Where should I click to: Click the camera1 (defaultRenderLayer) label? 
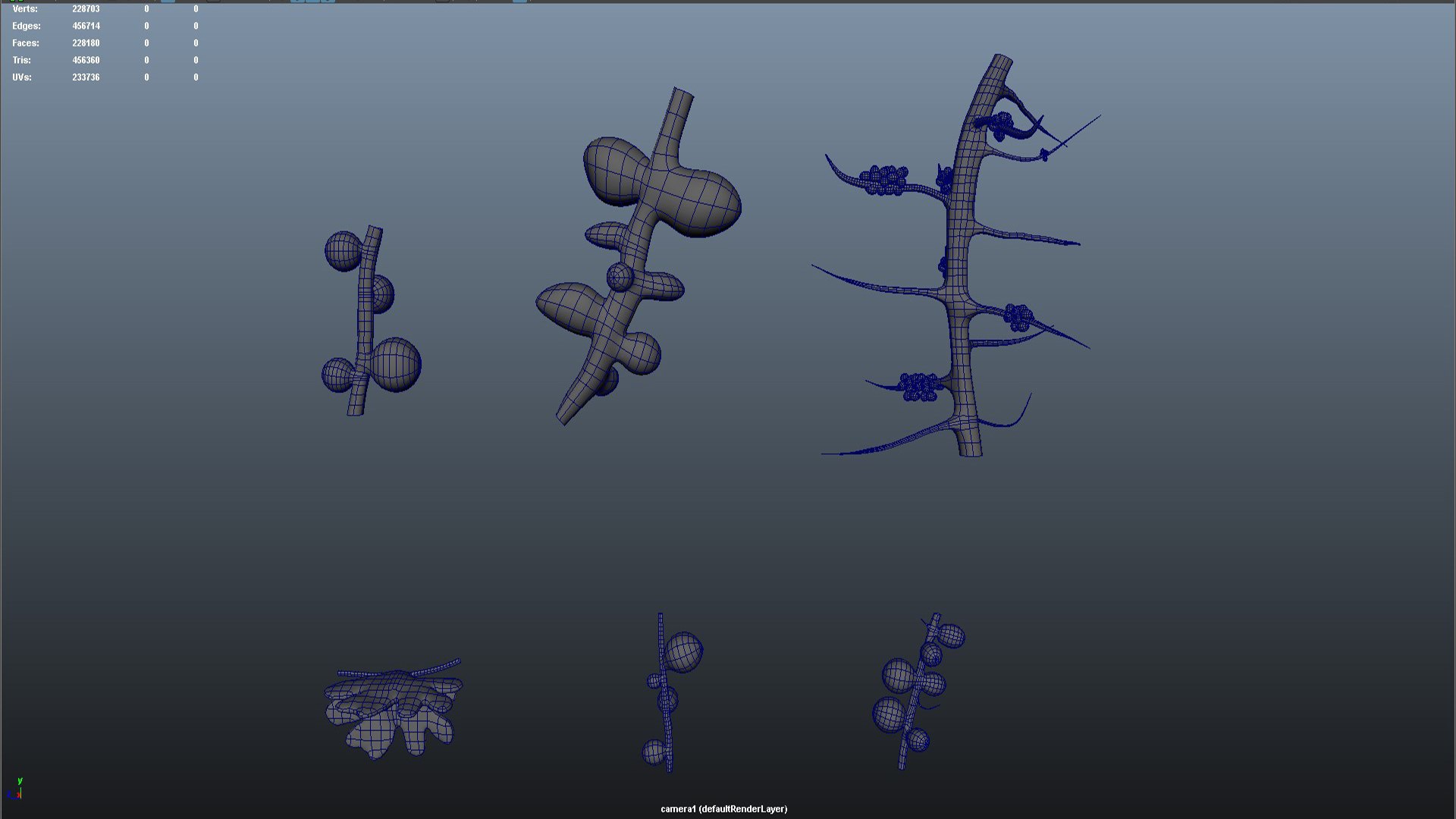(723, 809)
